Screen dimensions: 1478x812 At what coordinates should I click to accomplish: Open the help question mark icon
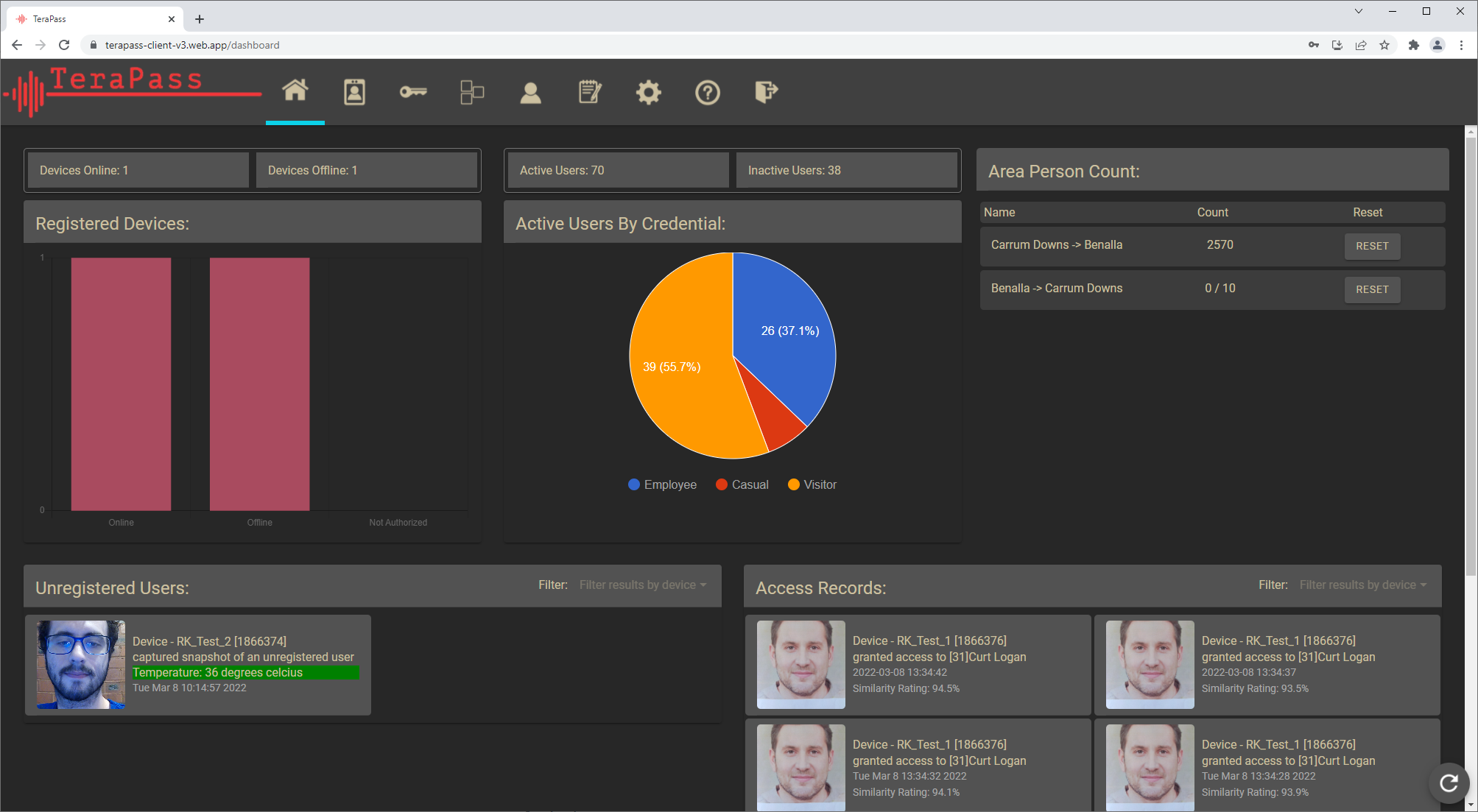pyautogui.click(x=708, y=93)
